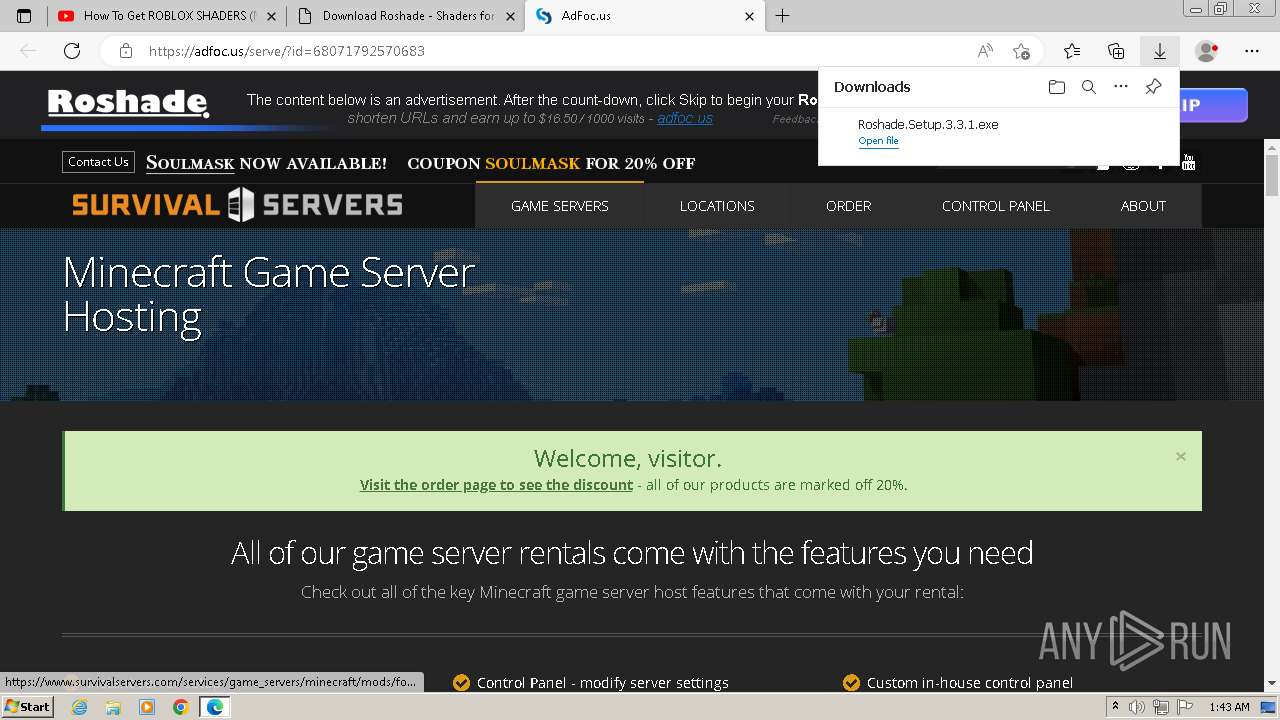Screen dimensions: 1280x720
Task: Pin the Downloads panel
Action: 1153,87
